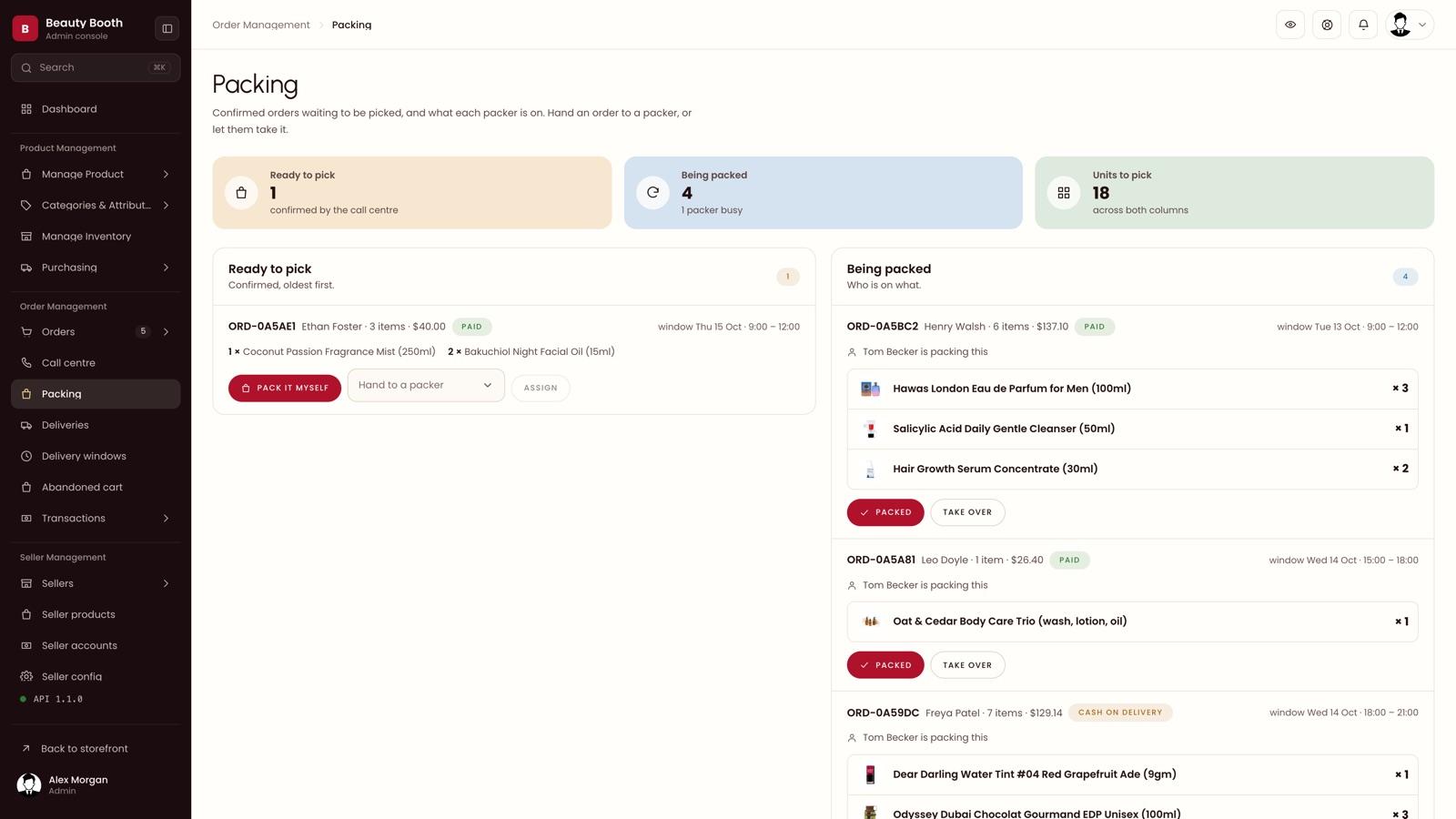Open Manage Inventory page

coord(96,236)
